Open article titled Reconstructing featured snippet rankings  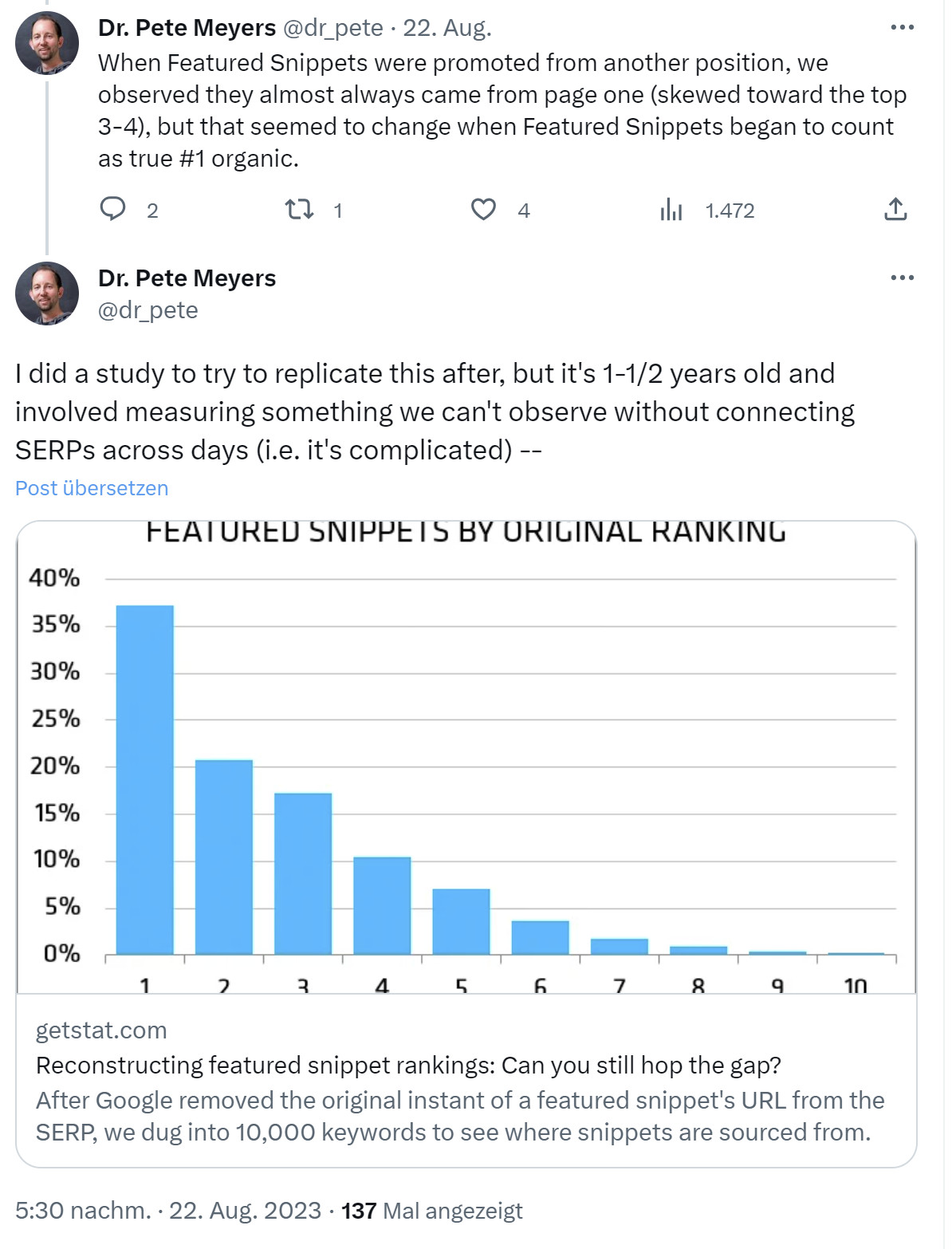pos(408,1066)
